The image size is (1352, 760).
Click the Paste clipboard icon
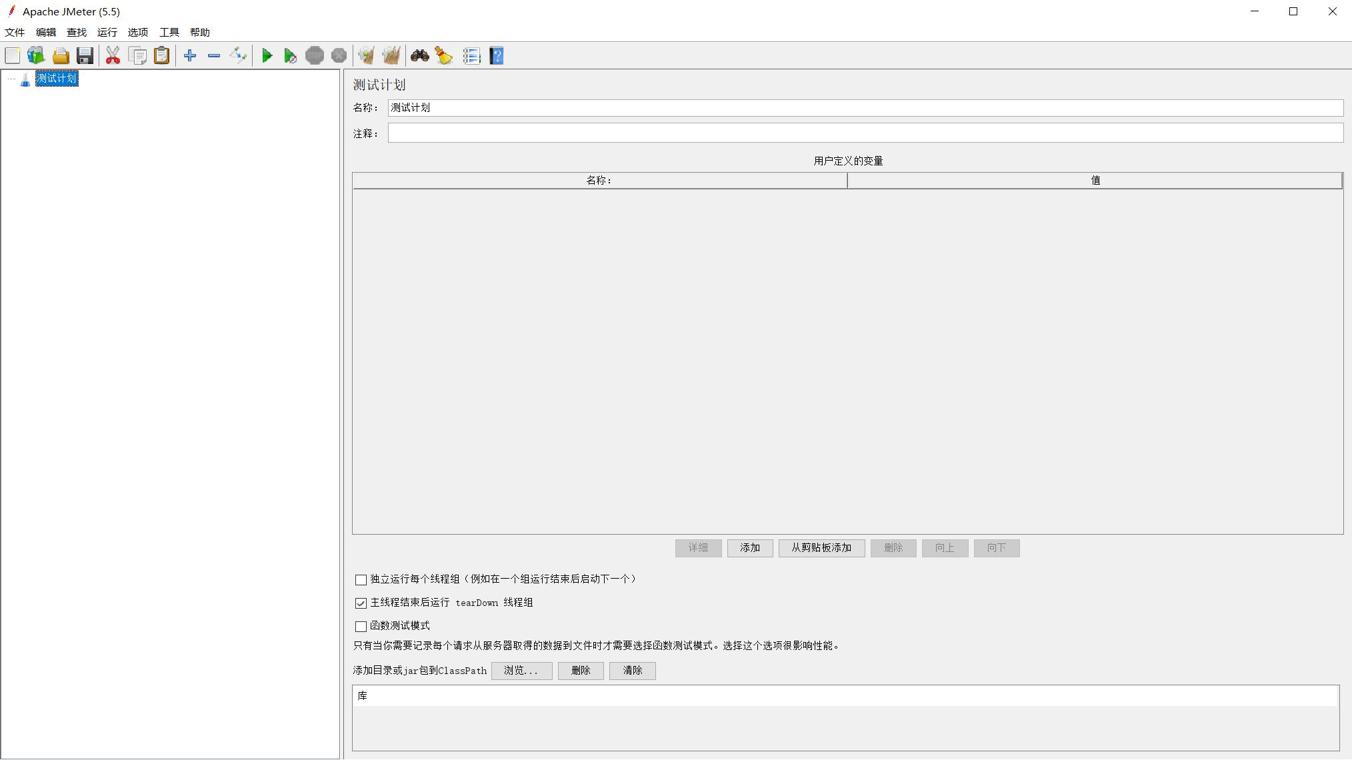point(162,56)
